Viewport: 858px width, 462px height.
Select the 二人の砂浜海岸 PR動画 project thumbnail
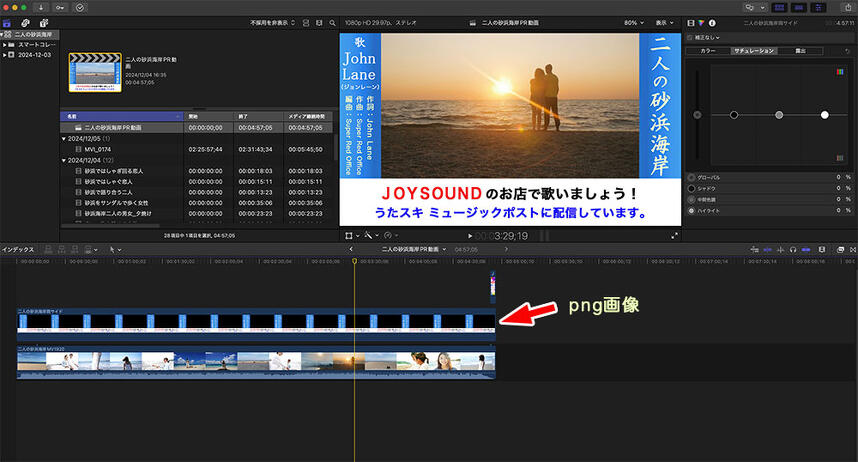tap(94, 73)
